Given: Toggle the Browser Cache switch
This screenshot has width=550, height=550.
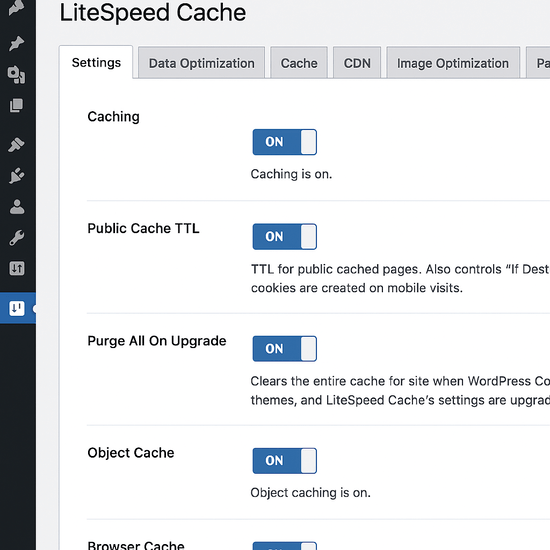Looking at the screenshot, I should (284, 546).
